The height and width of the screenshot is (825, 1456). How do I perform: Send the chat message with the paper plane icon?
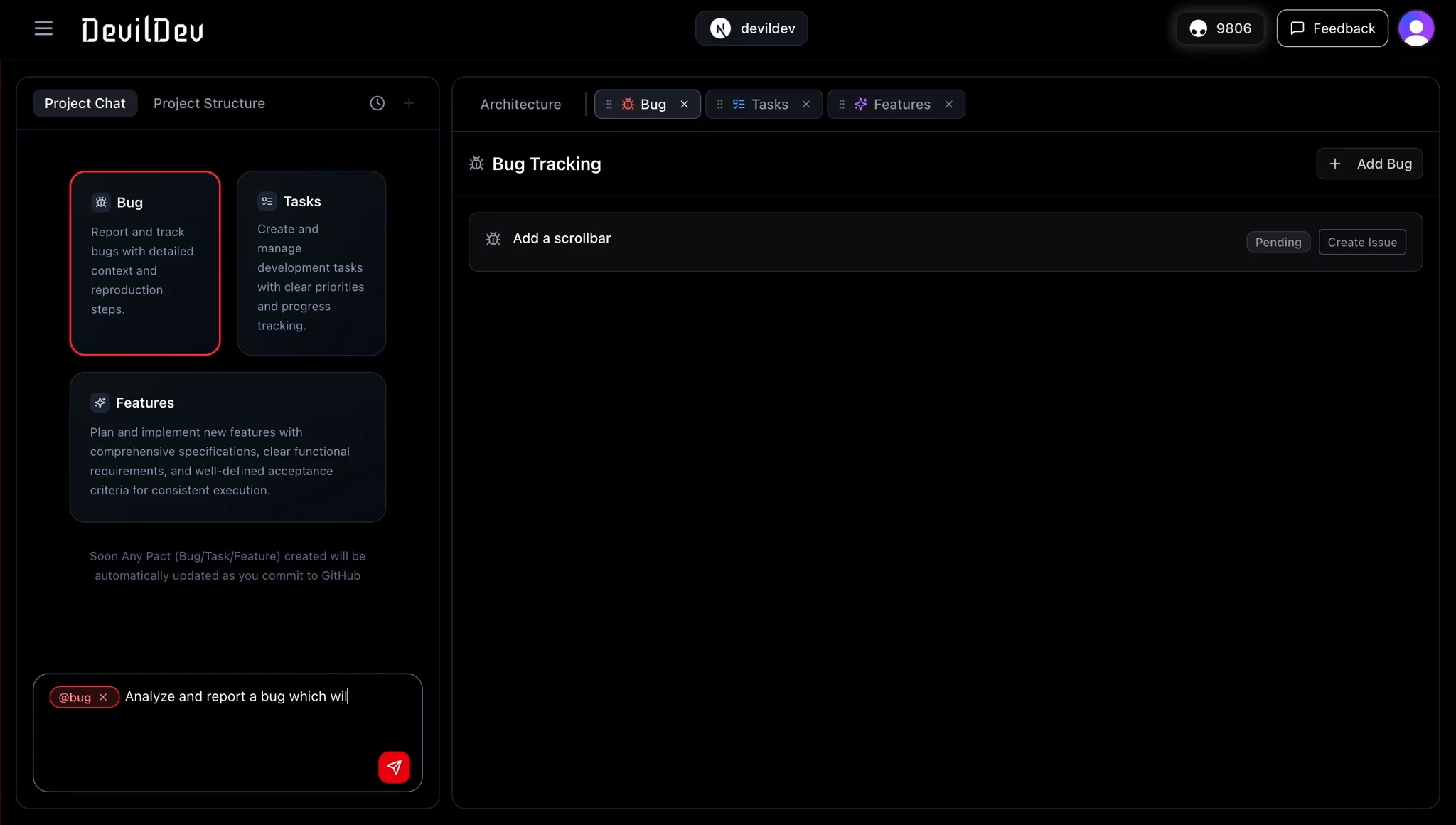(x=393, y=767)
